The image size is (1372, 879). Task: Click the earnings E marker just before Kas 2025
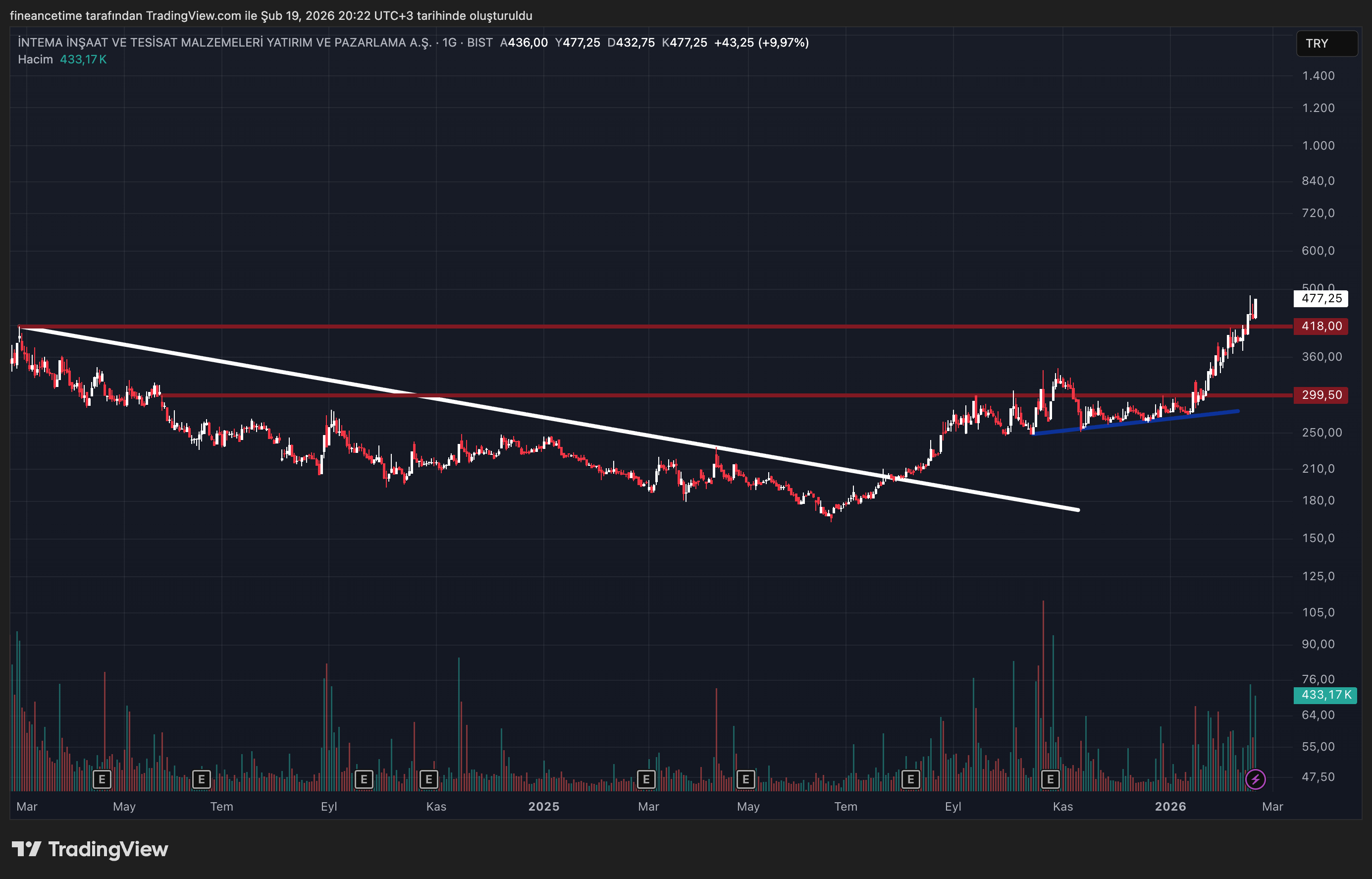click(1050, 779)
